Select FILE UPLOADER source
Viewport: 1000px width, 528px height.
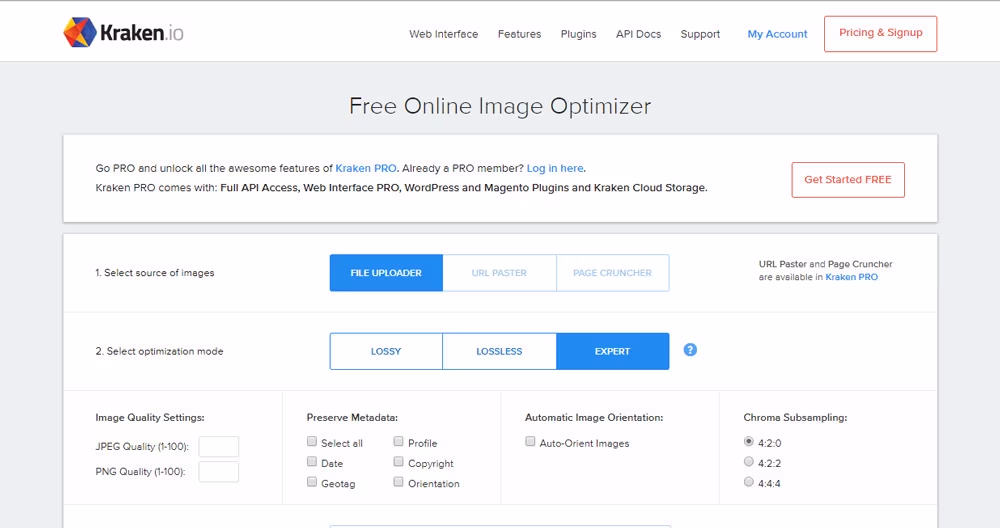[386, 273]
